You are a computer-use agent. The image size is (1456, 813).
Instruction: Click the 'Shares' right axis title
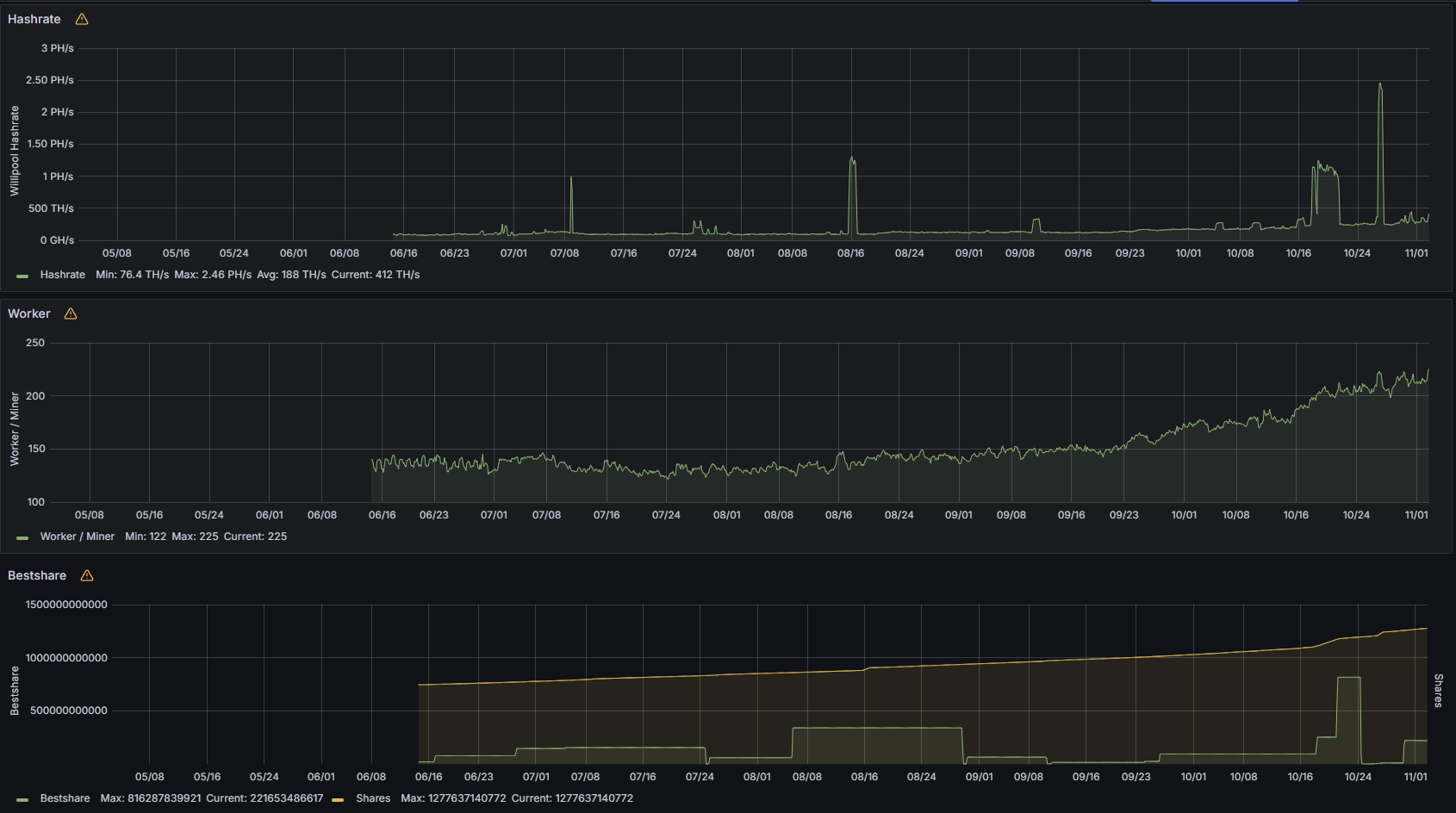pyautogui.click(x=1438, y=691)
